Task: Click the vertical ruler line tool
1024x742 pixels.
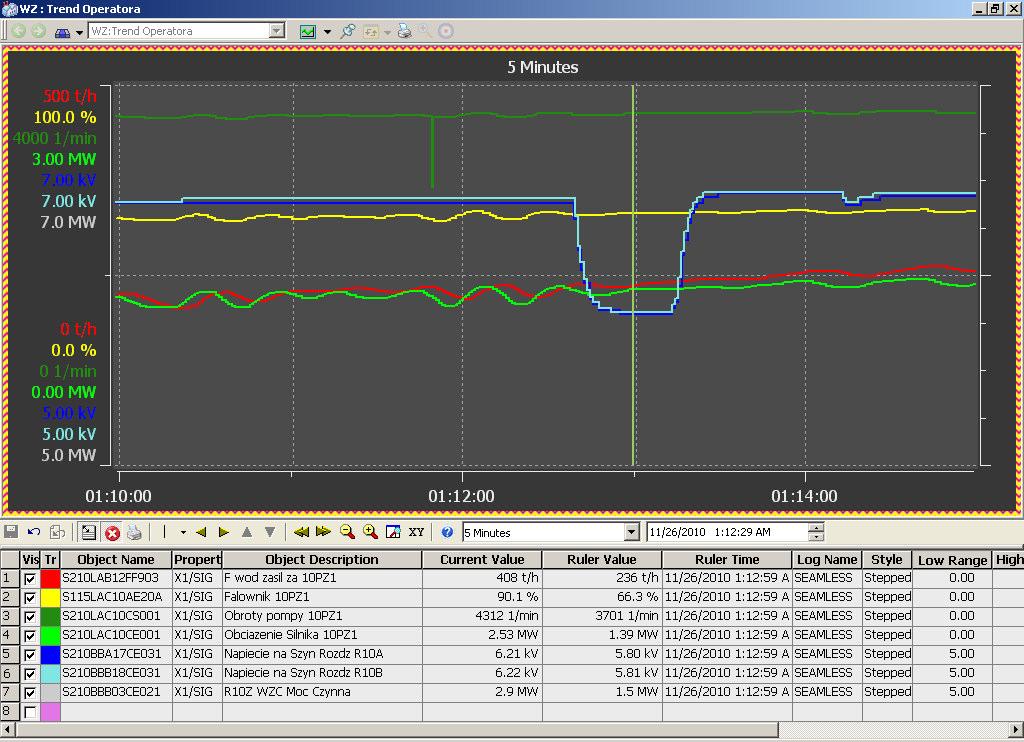Action: [x=165, y=532]
